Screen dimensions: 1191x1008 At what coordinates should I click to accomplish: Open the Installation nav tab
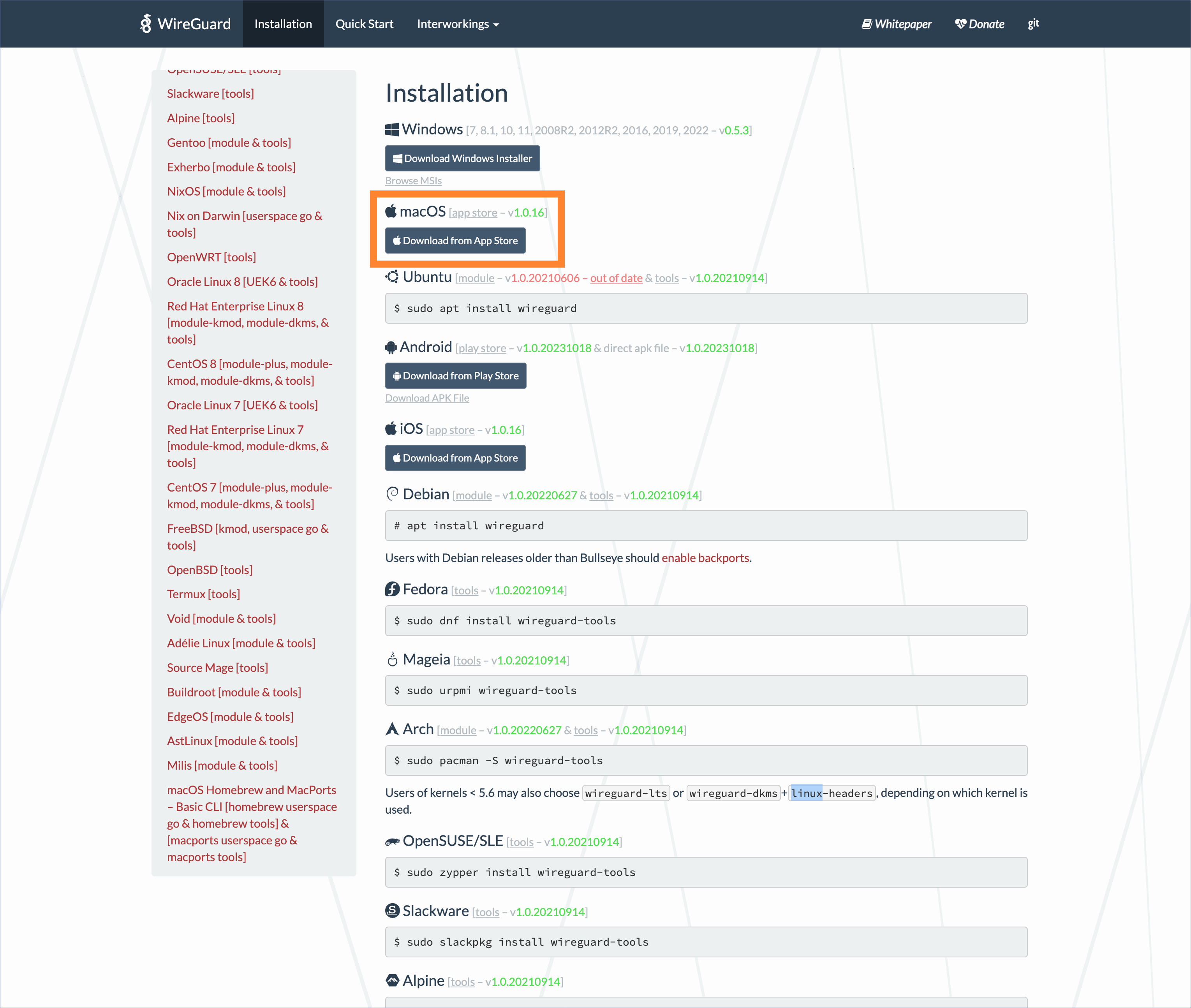[283, 24]
